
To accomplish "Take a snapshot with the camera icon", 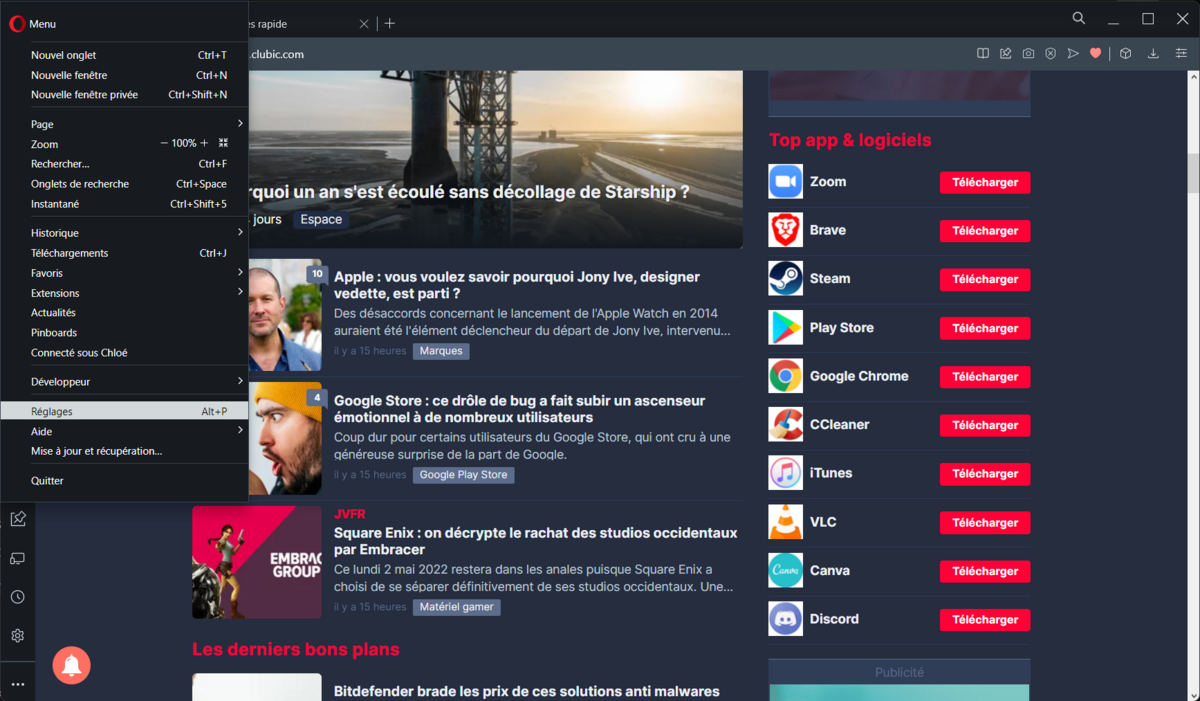I will point(1028,54).
